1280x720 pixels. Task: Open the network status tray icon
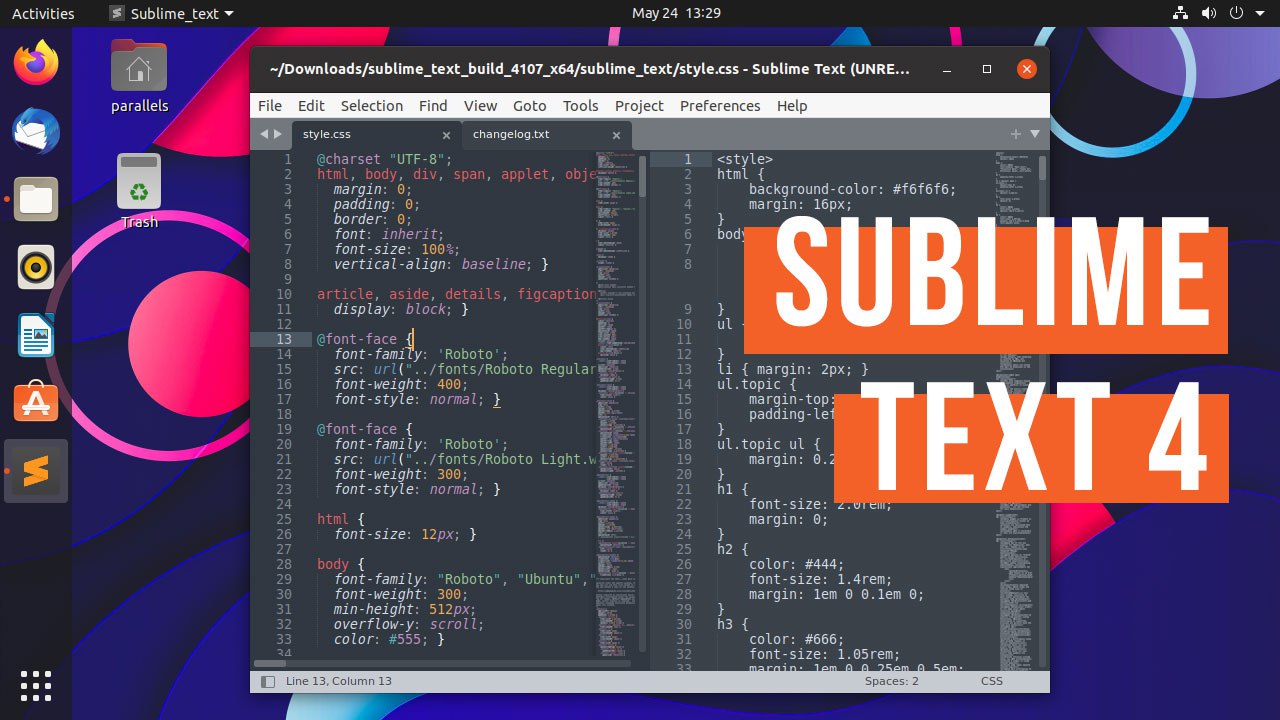click(x=1182, y=13)
